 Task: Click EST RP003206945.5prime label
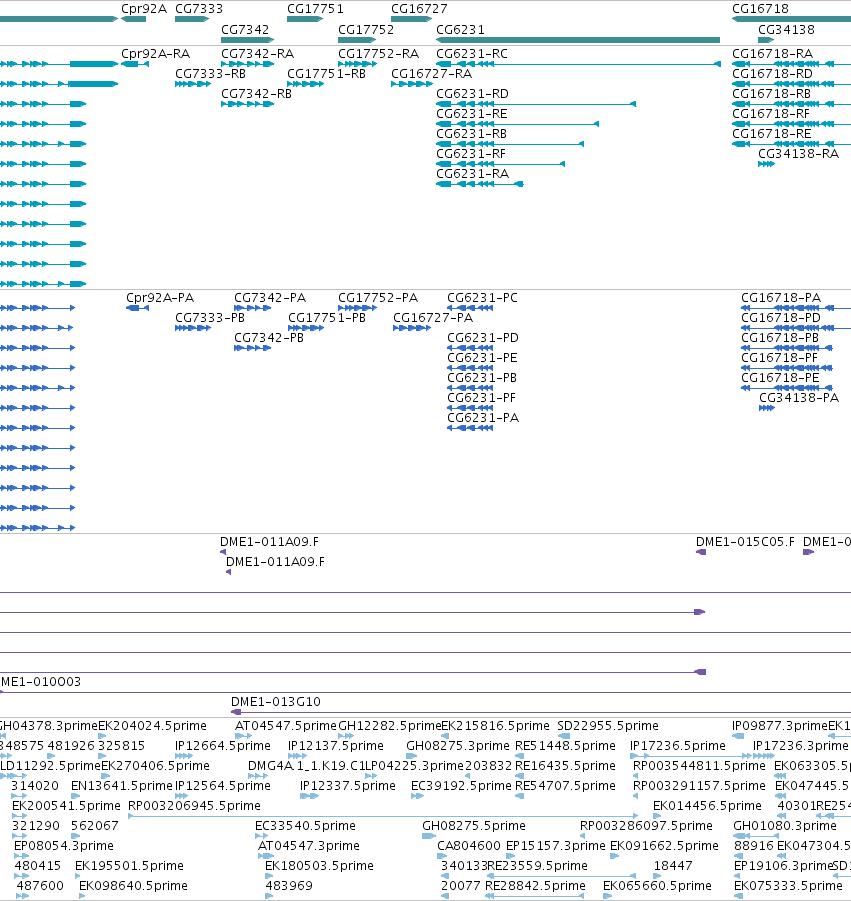point(194,806)
